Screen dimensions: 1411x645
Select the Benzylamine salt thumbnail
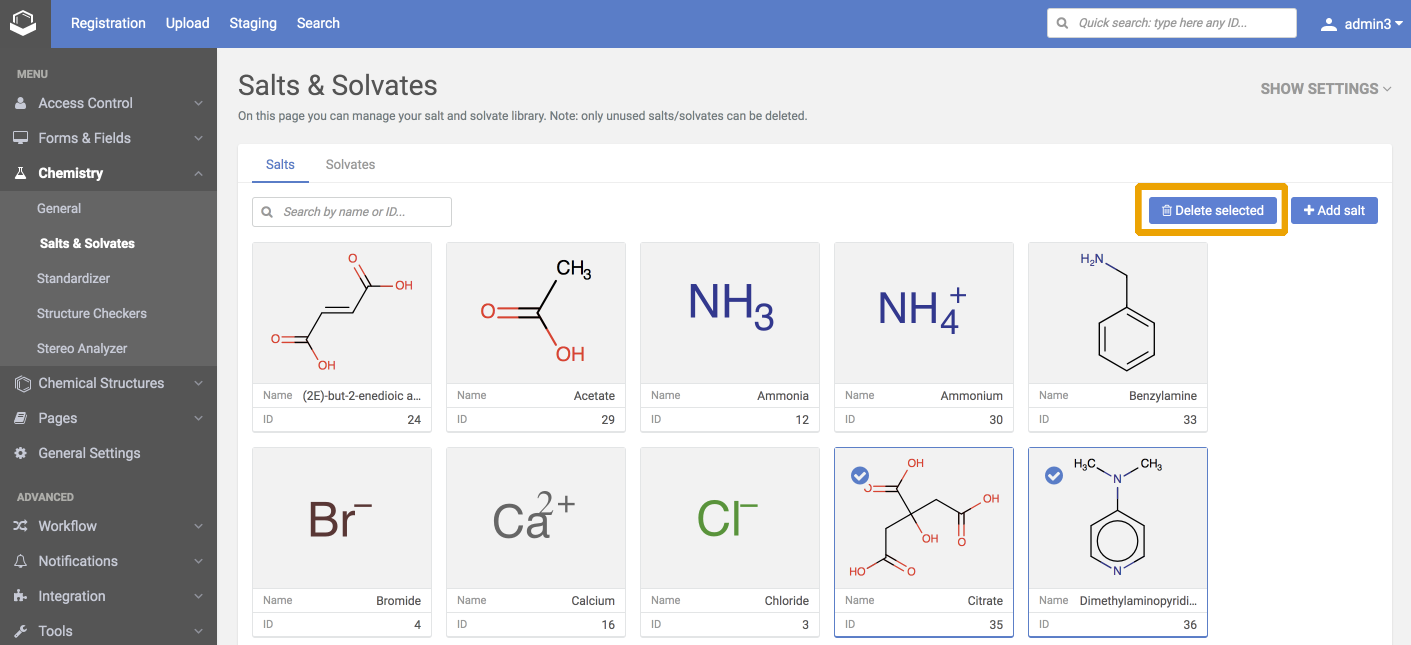point(1117,313)
